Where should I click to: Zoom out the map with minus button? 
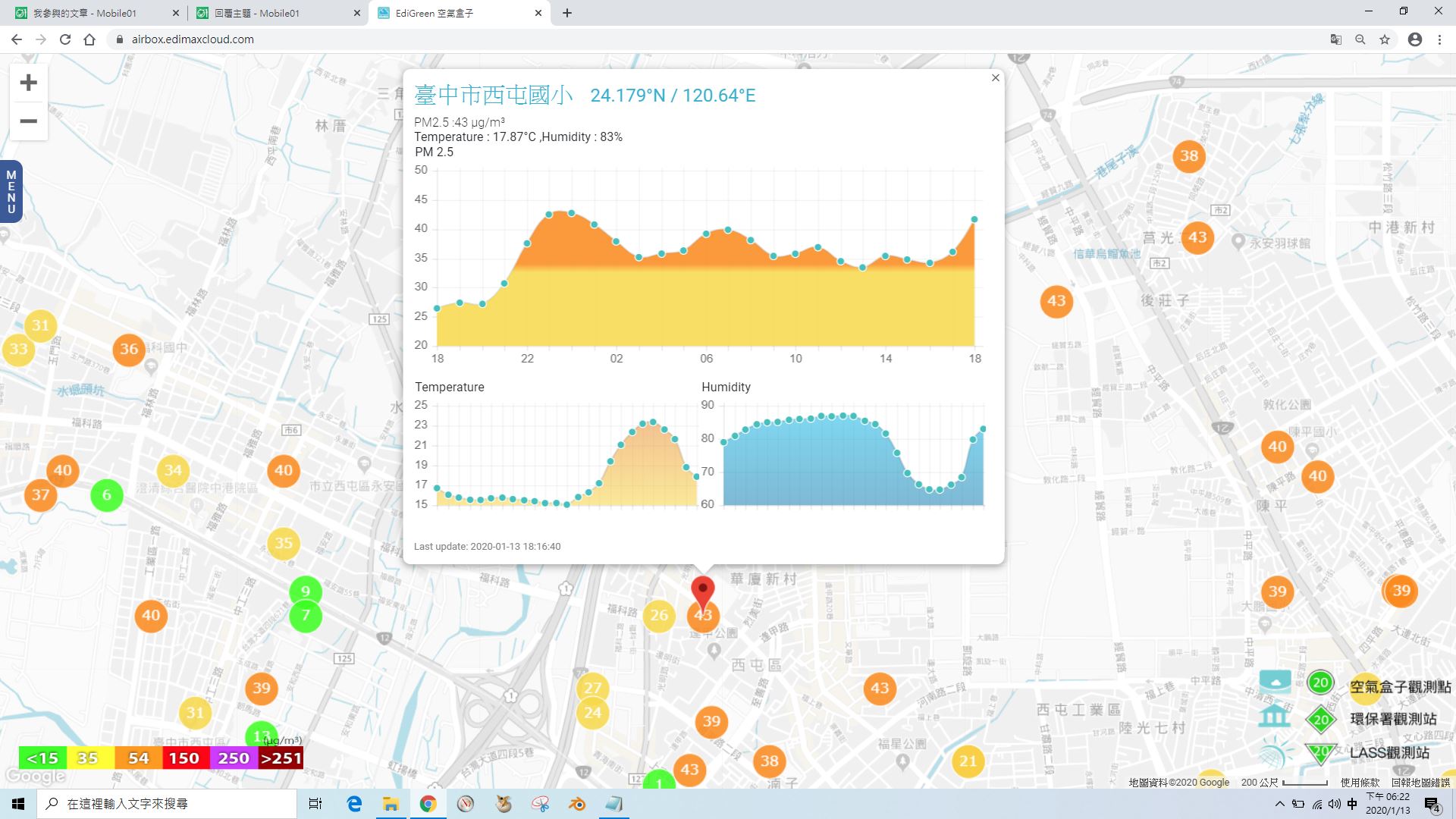pos(28,121)
